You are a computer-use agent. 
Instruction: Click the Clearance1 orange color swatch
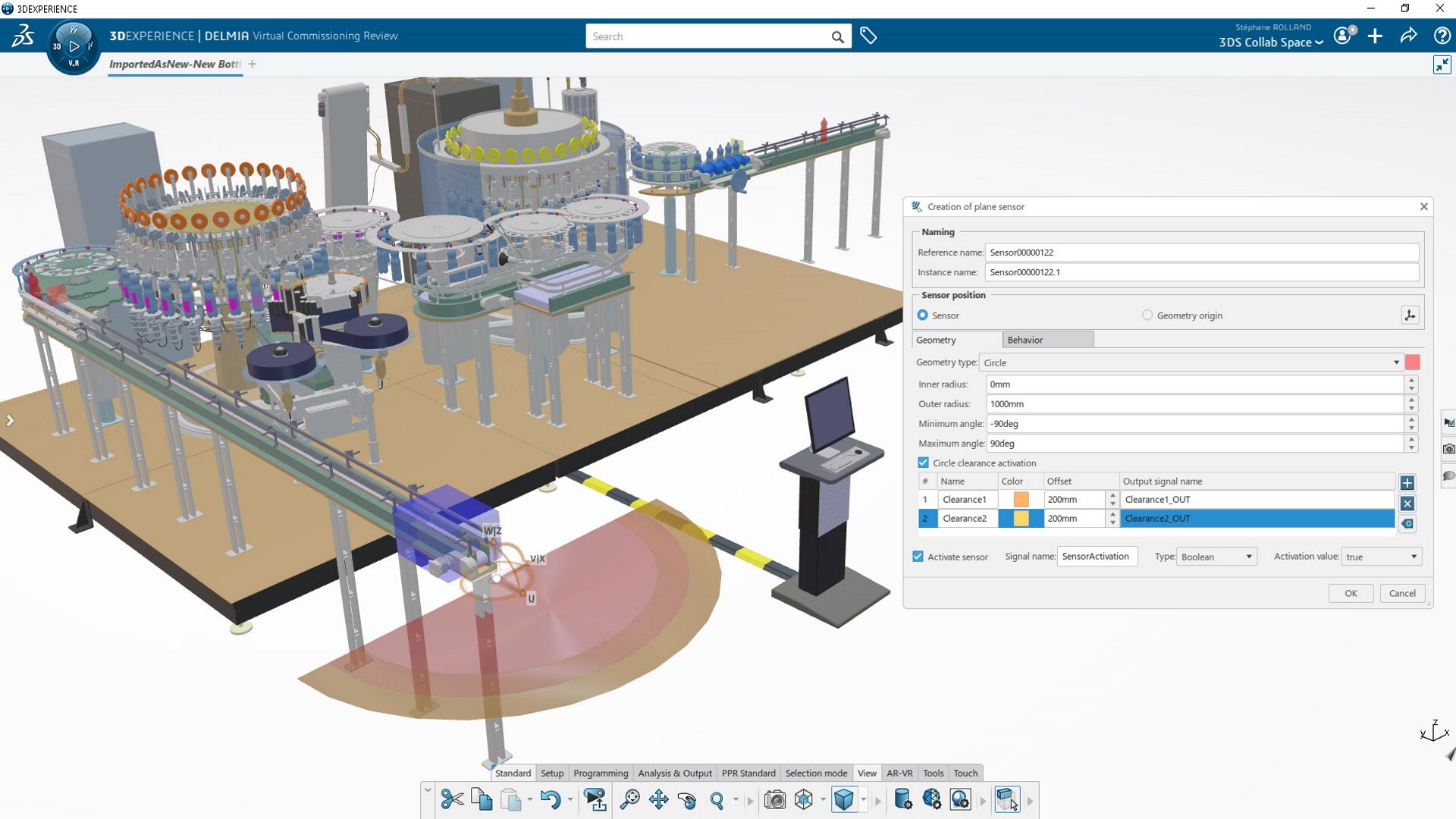(1021, 499)
